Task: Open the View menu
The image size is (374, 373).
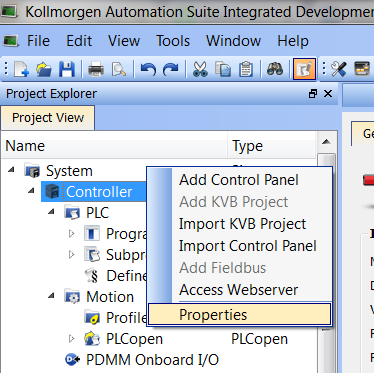Action: point(124,41)
